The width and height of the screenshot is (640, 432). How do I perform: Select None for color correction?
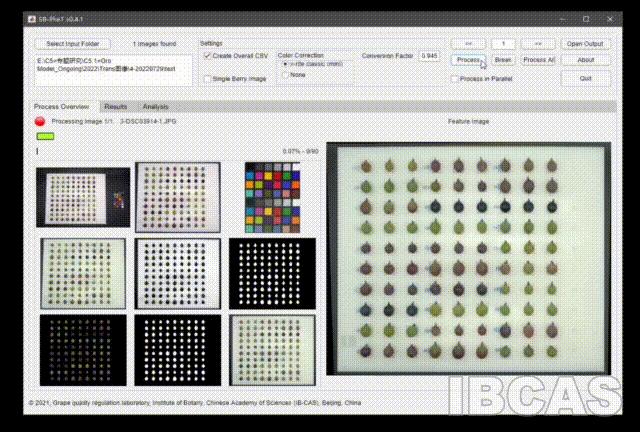(x=286, y=74)
